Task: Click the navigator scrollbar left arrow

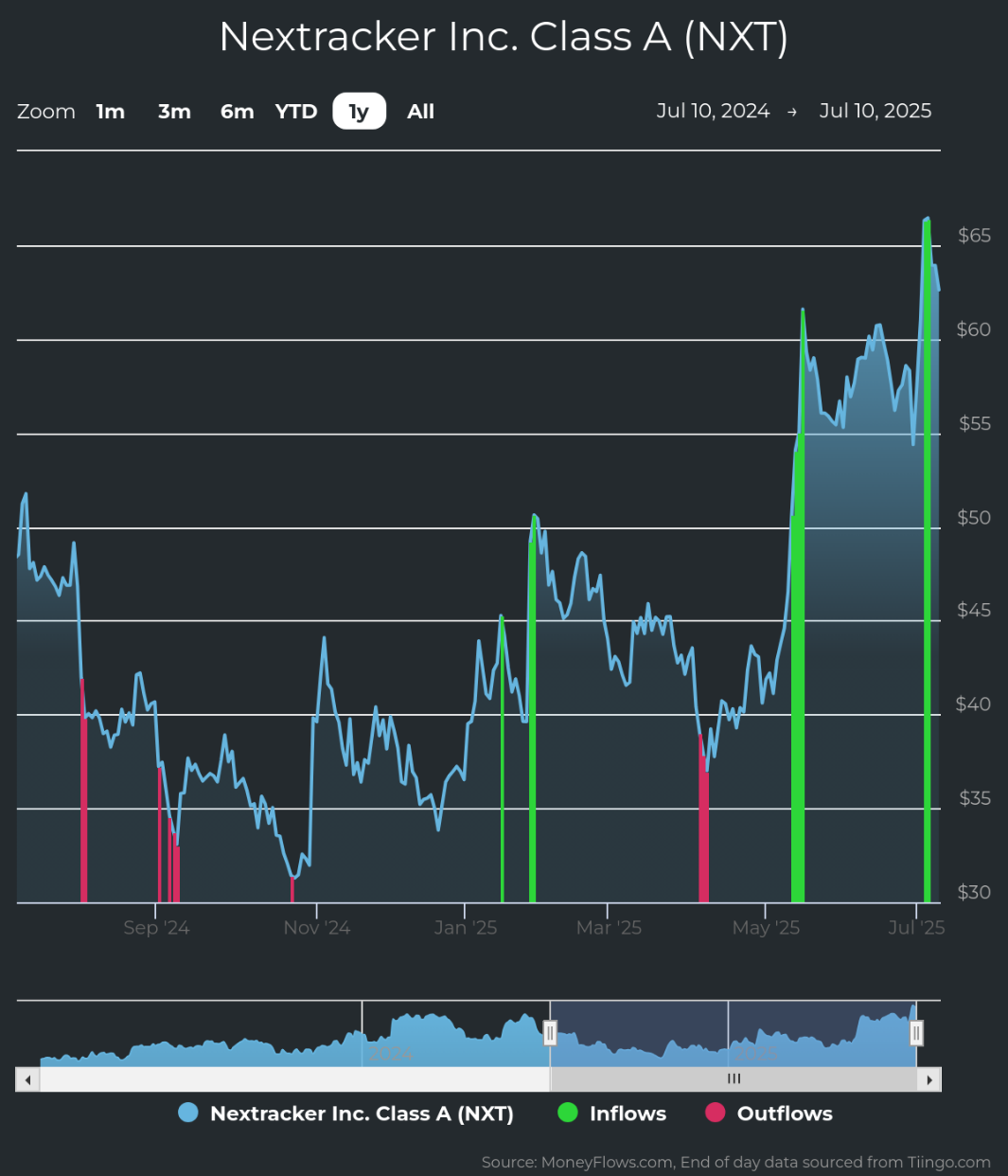Action: click(x=27, y=1079)
